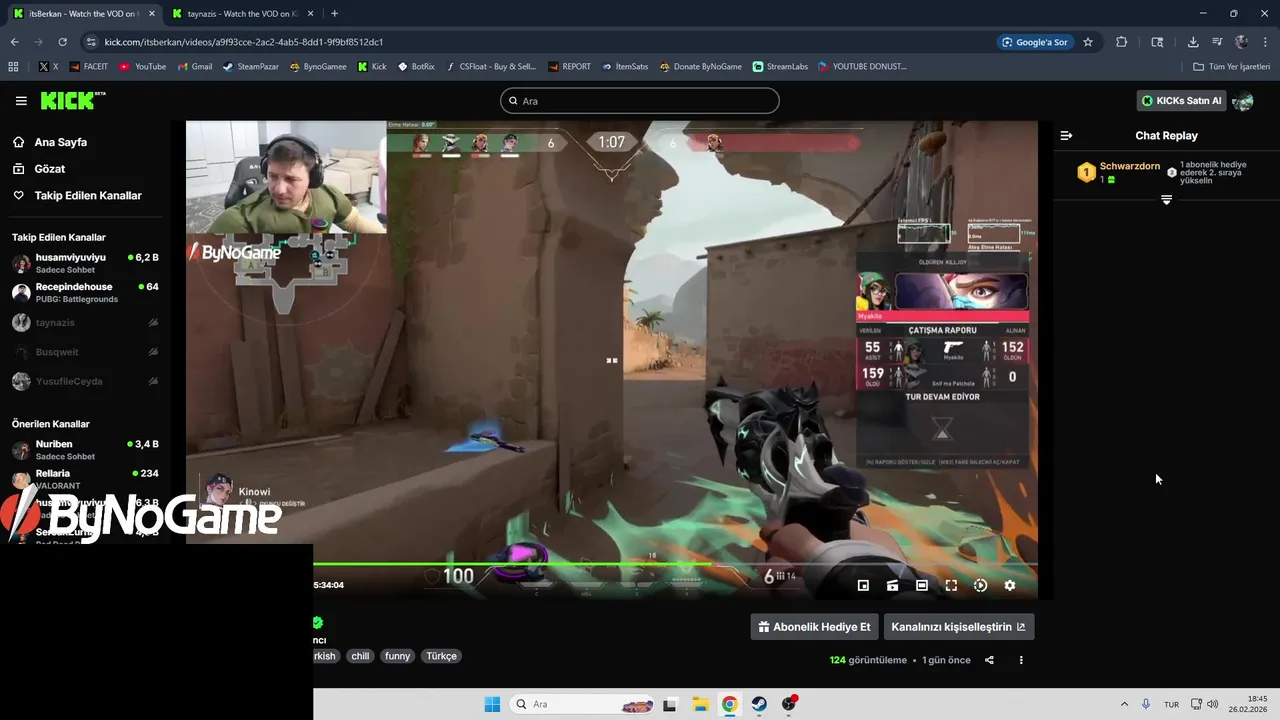Open YouTube bookmark

tap(142, 67)
